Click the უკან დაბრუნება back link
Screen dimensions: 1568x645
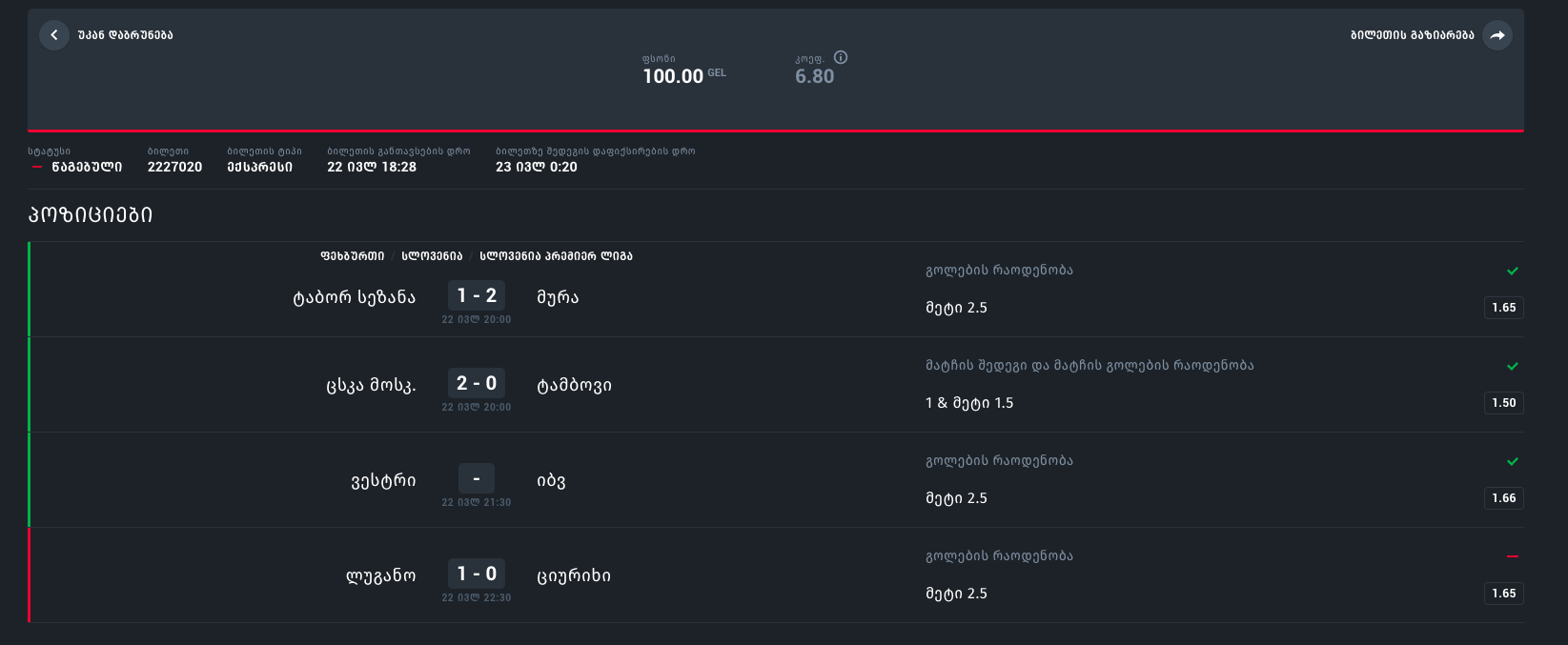click(x=126, y=35)
